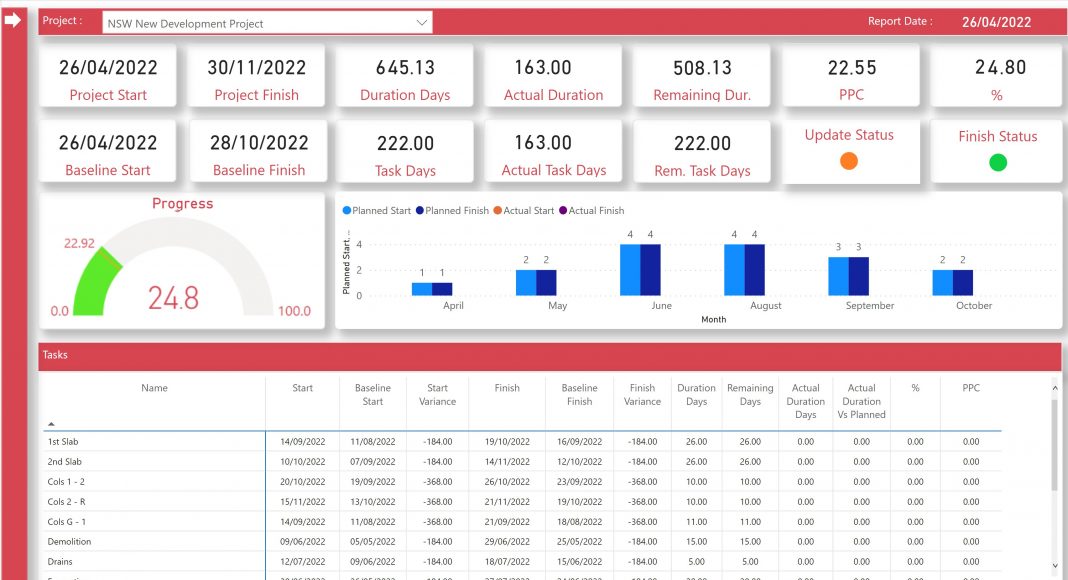Click the Actual Finish legend marker

click(564, 211)
